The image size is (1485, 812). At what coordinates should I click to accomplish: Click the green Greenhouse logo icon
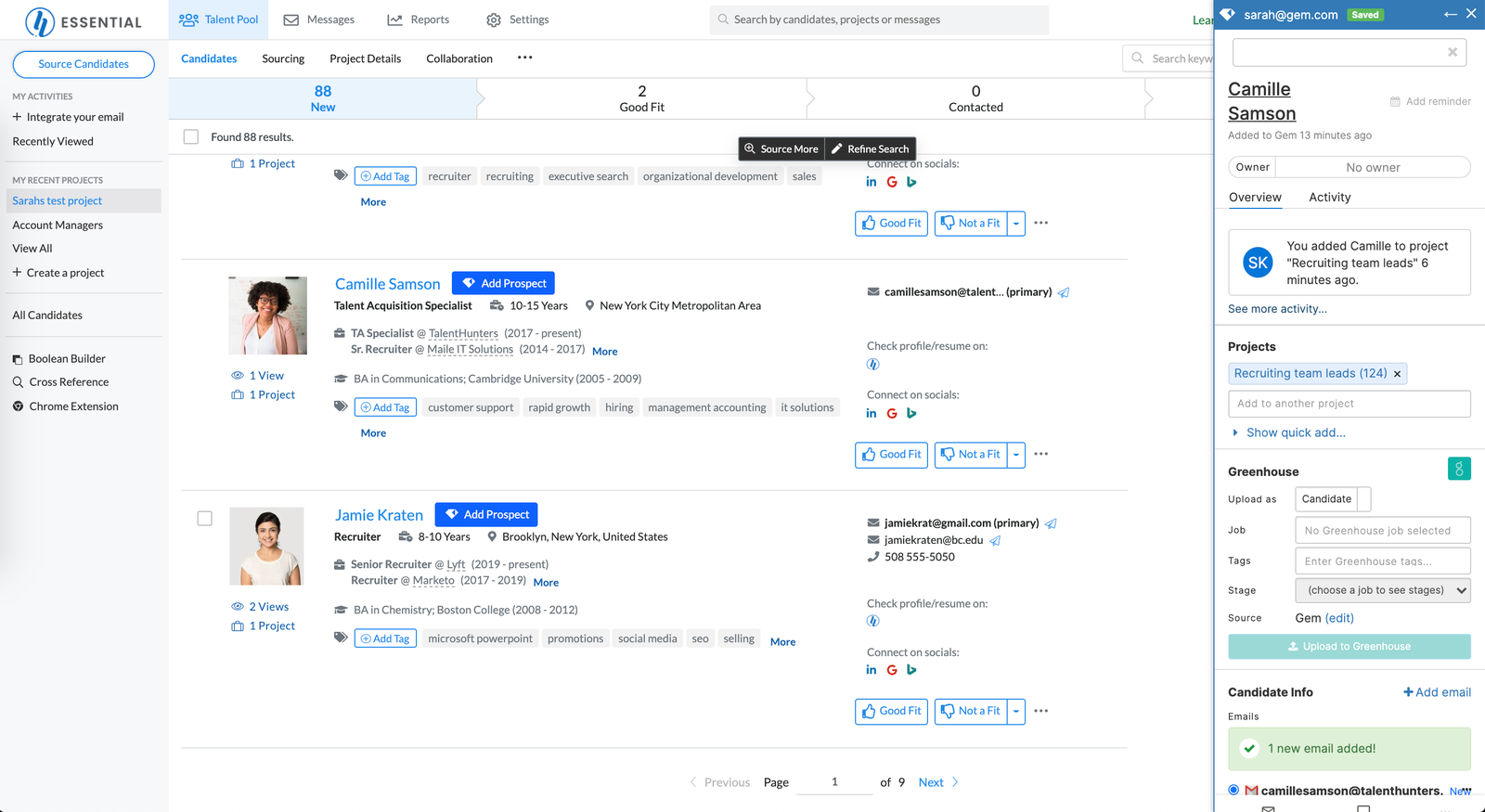coord(1459,469)
